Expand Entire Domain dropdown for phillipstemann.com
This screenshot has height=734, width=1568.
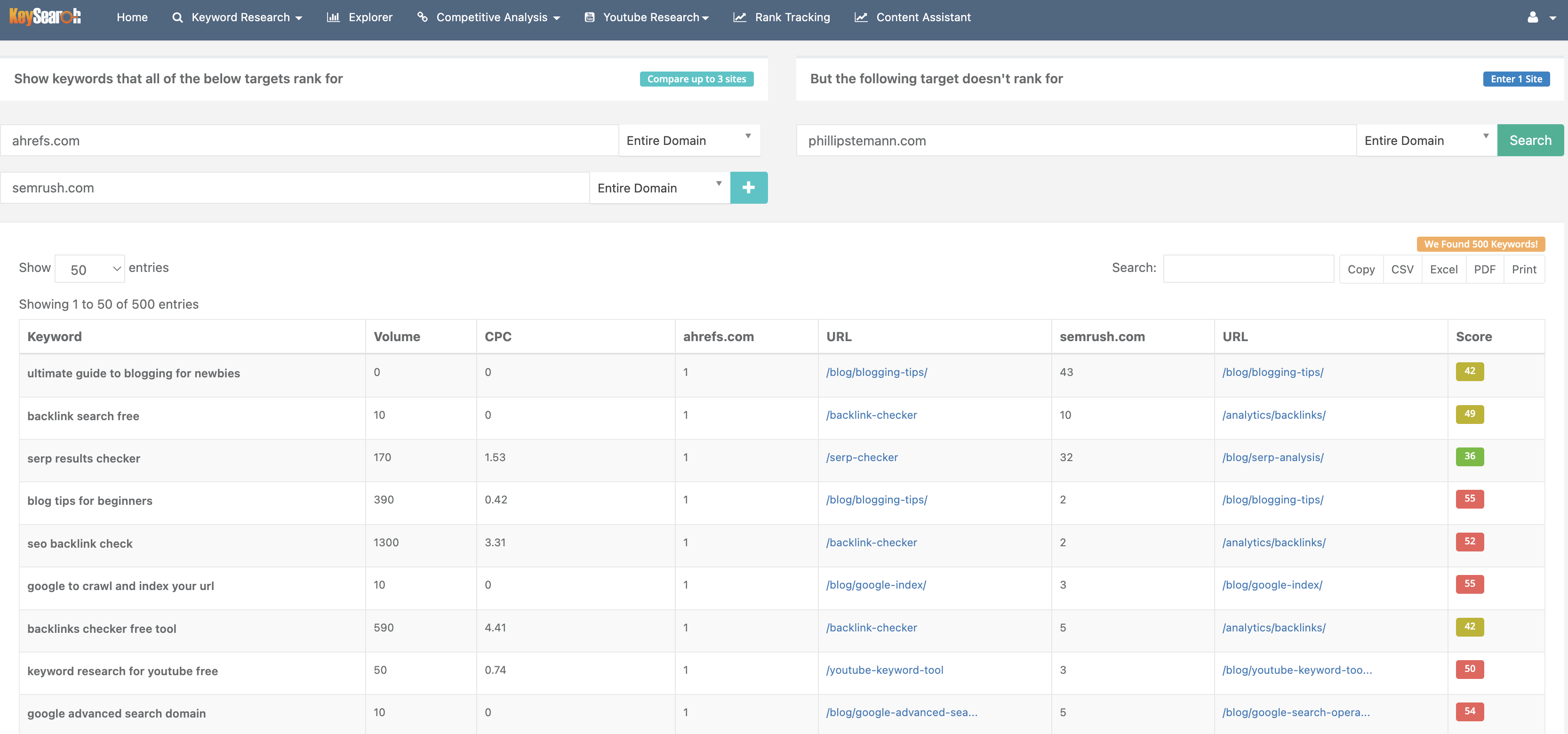(1427, 141)
